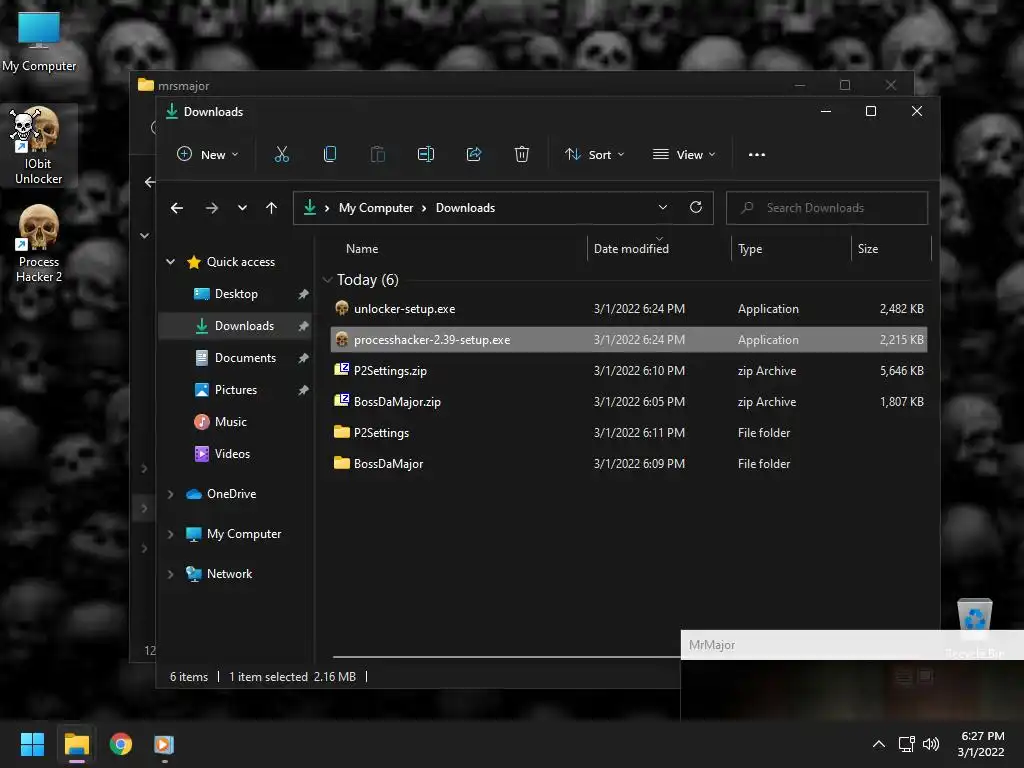This screenshot has width=1024, height=768.
Task: Click the Search Downloads field
Action: [x=827, y=208]
